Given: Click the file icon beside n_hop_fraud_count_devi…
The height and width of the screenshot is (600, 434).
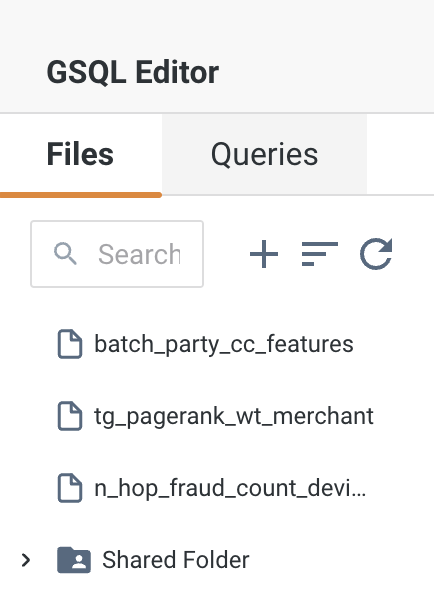Looking at the screenshot, I should tap(70, 488).
